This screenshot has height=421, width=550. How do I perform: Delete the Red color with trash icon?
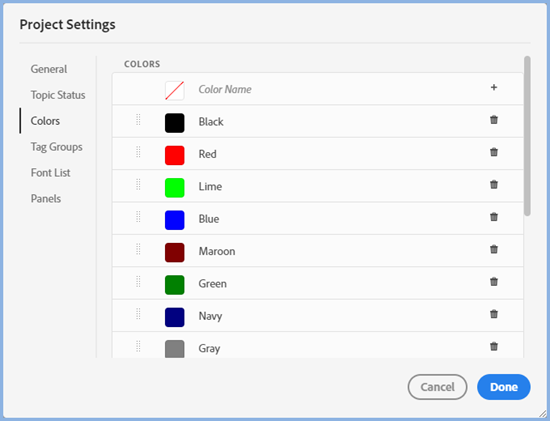tap(494, 152)
